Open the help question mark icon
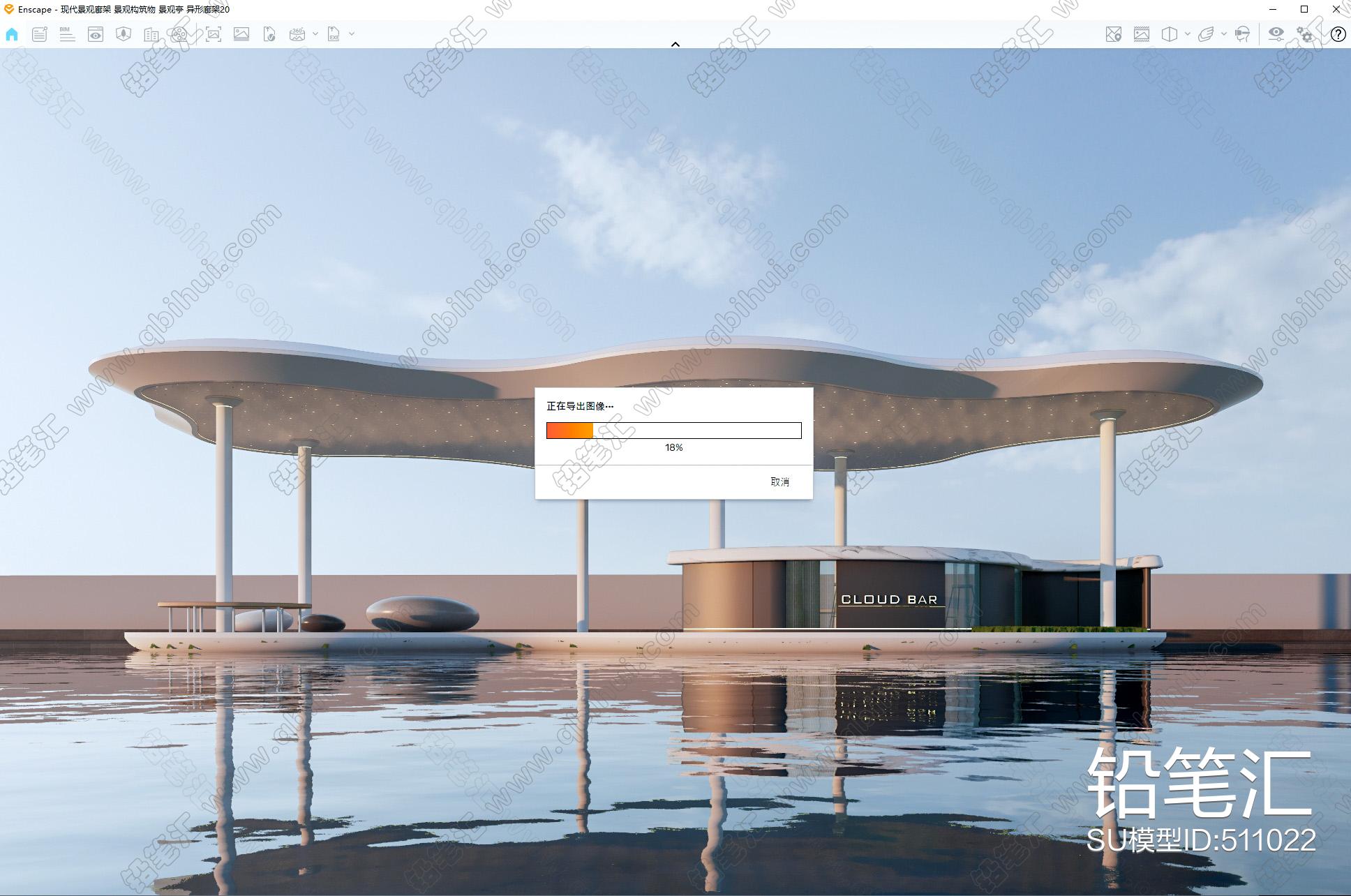This screenshot has height=896, width=1351. [x=1338, y=34]
